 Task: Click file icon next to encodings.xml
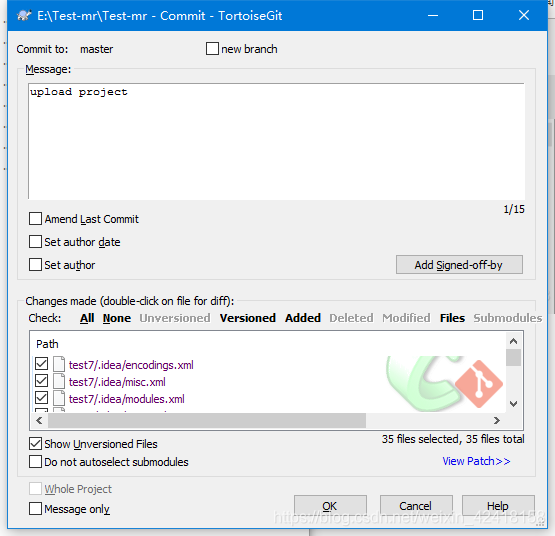59,365
